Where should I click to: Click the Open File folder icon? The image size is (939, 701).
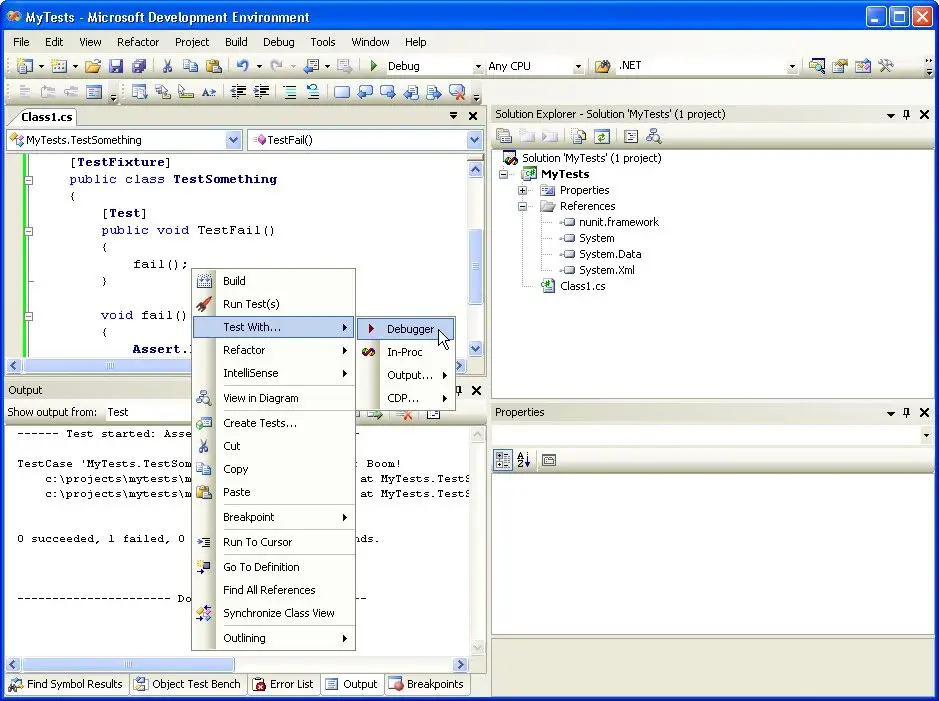[x=93, y=66]
